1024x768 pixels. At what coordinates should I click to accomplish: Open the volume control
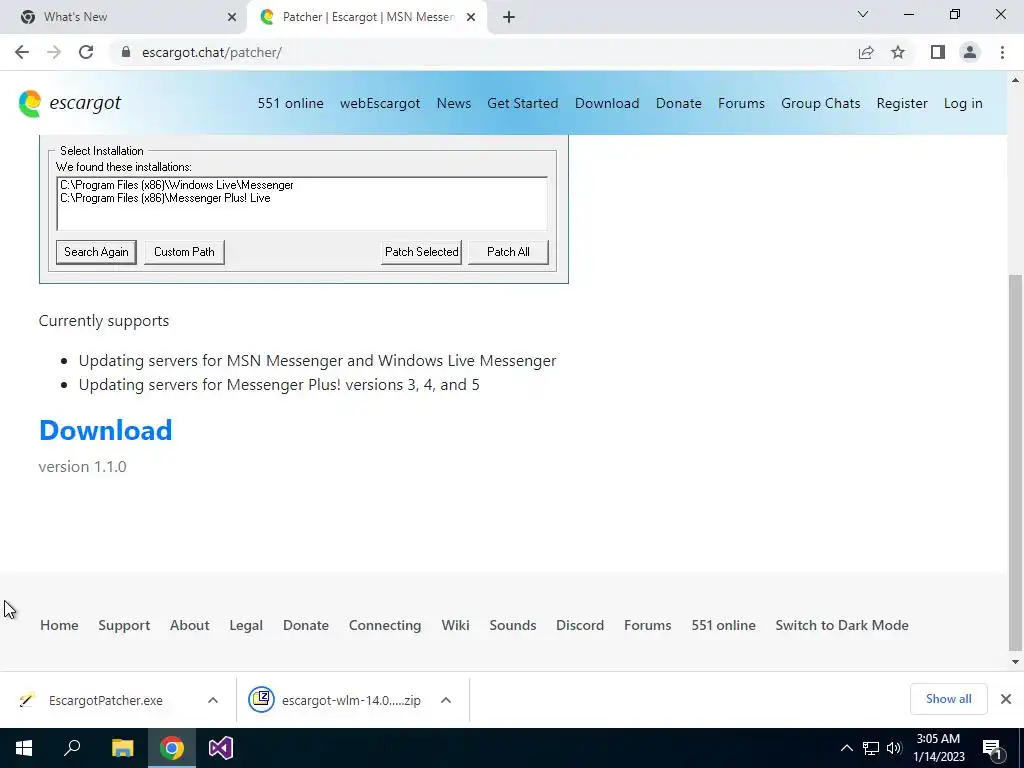tap(894, 748)
